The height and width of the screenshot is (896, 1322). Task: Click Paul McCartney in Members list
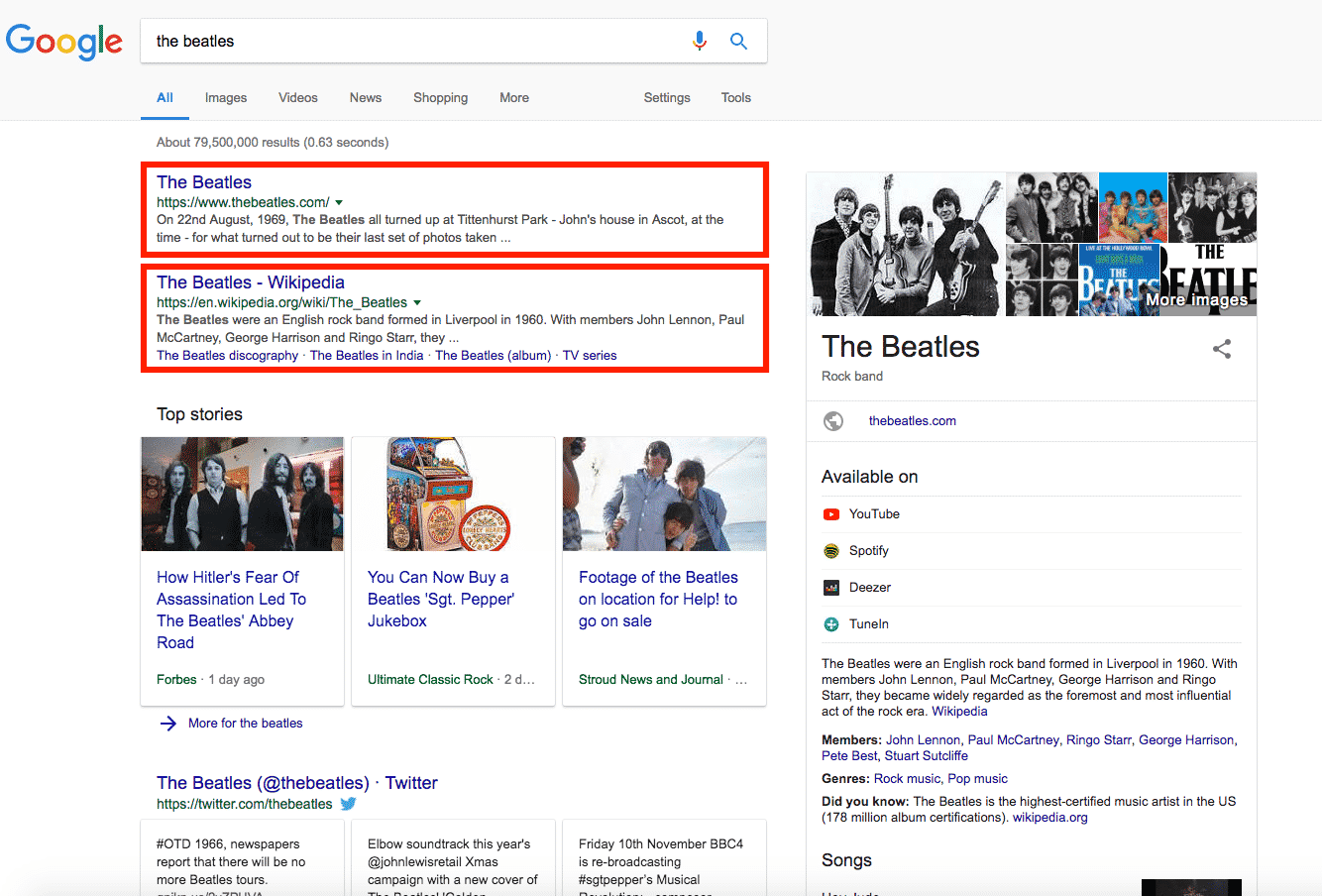(x=1014, y=740)
